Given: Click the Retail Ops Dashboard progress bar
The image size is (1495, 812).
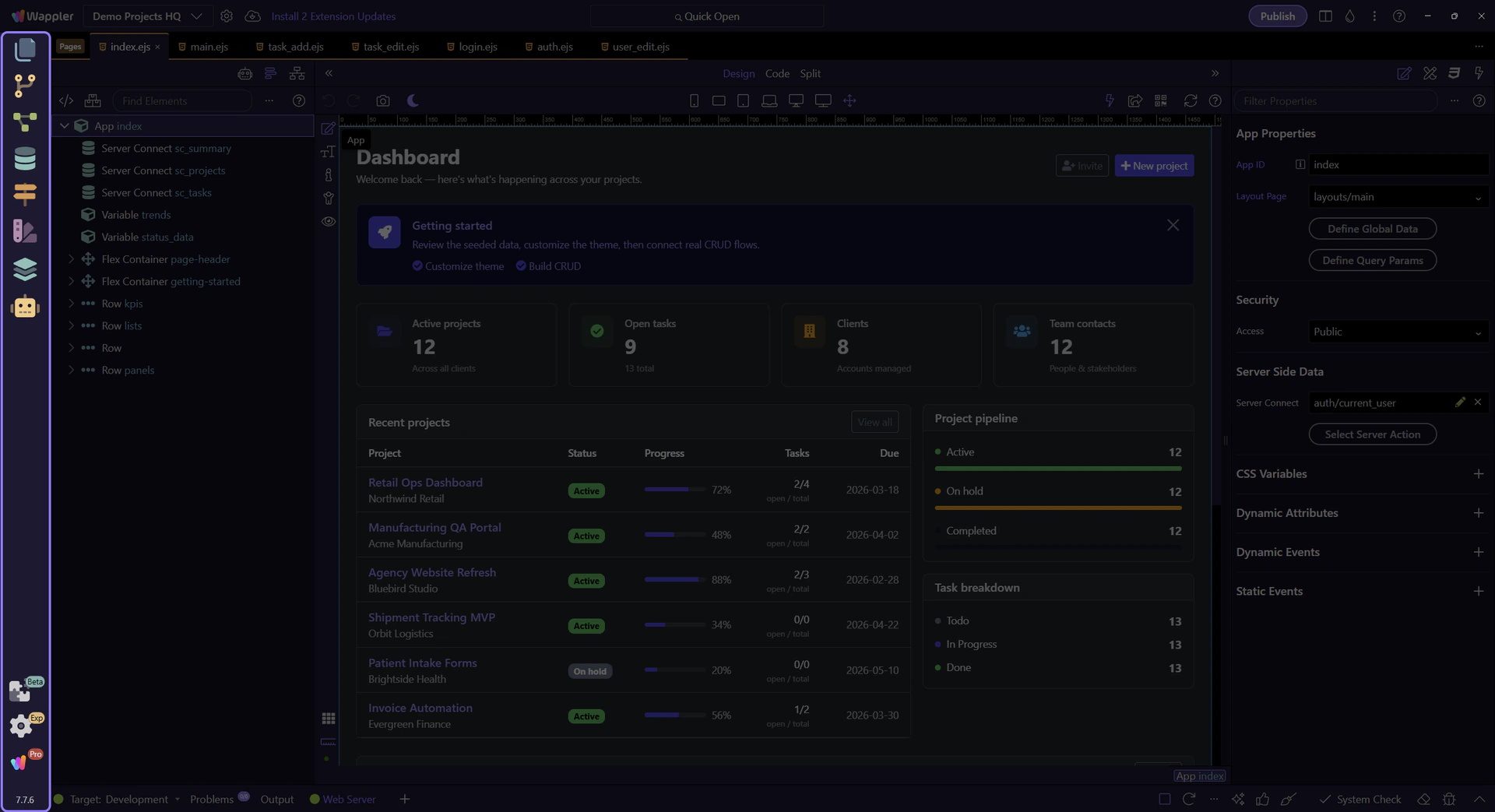Looking at the screenshot, I should 674,490.
